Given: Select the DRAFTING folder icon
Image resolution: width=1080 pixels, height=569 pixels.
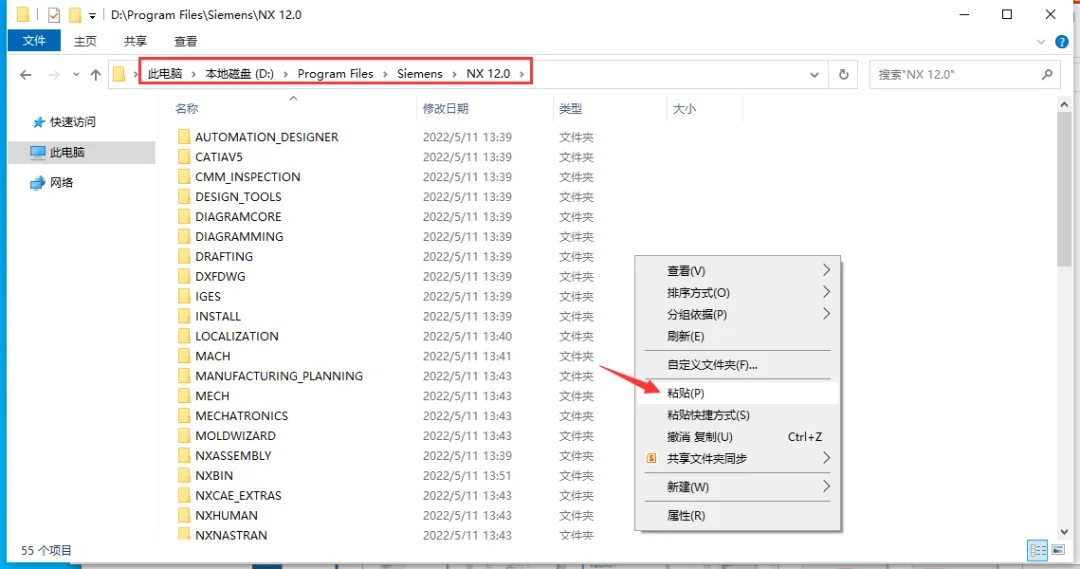Looking at the screenshot, I should tap(184, 256).
